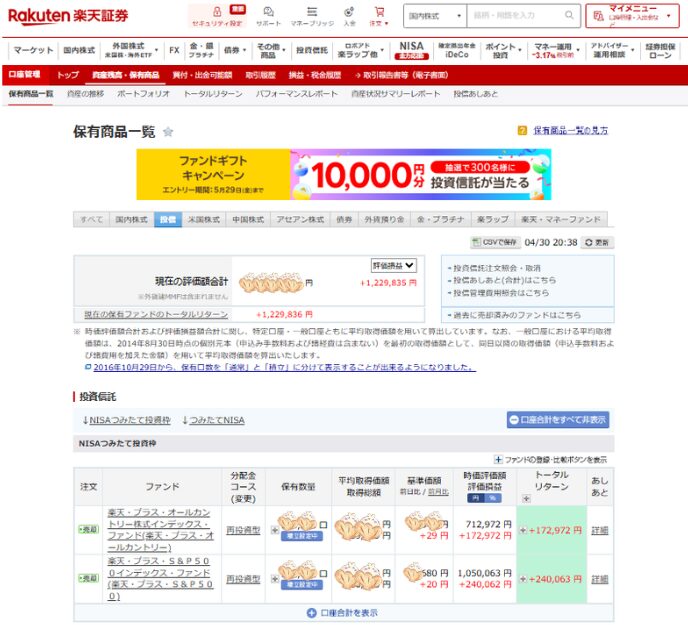Image resolution: width=688 pixels, height=625 pixels.
Task: Select the すべて product filter tab
Action: coord(92,219)
